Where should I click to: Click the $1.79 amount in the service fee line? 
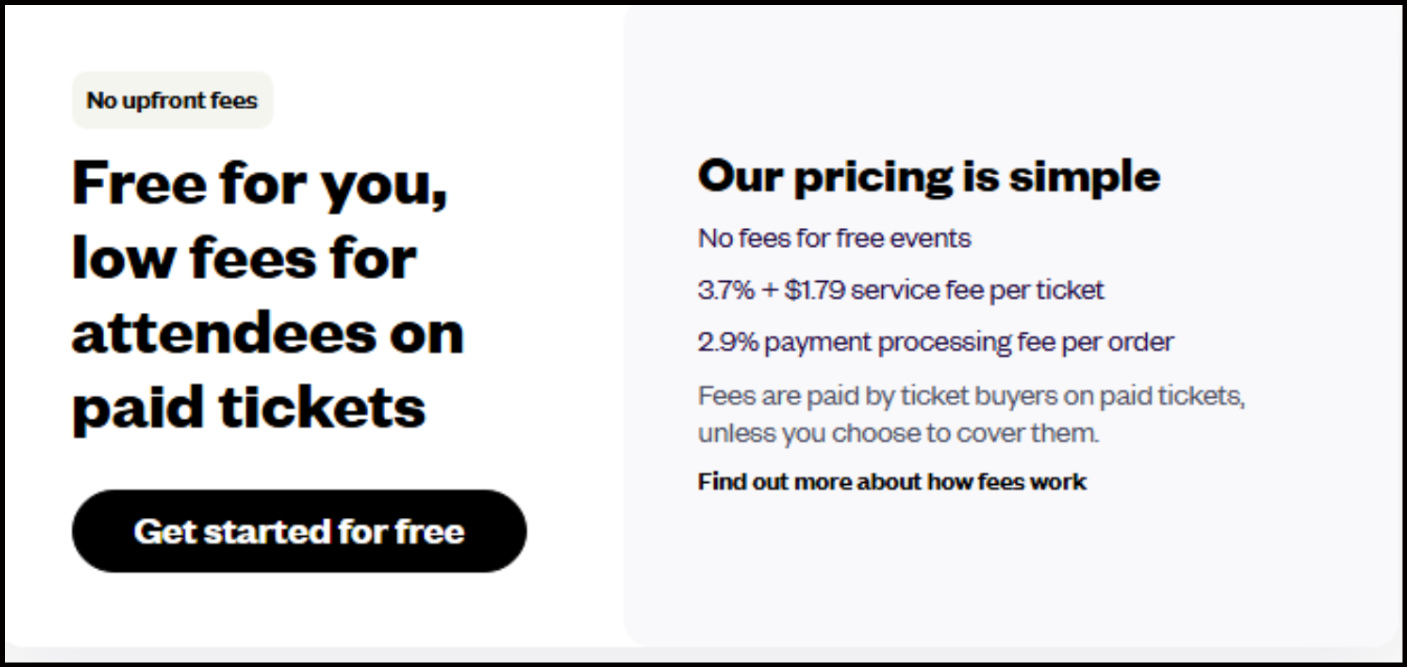pyautogui.click(x=814, y=291)
